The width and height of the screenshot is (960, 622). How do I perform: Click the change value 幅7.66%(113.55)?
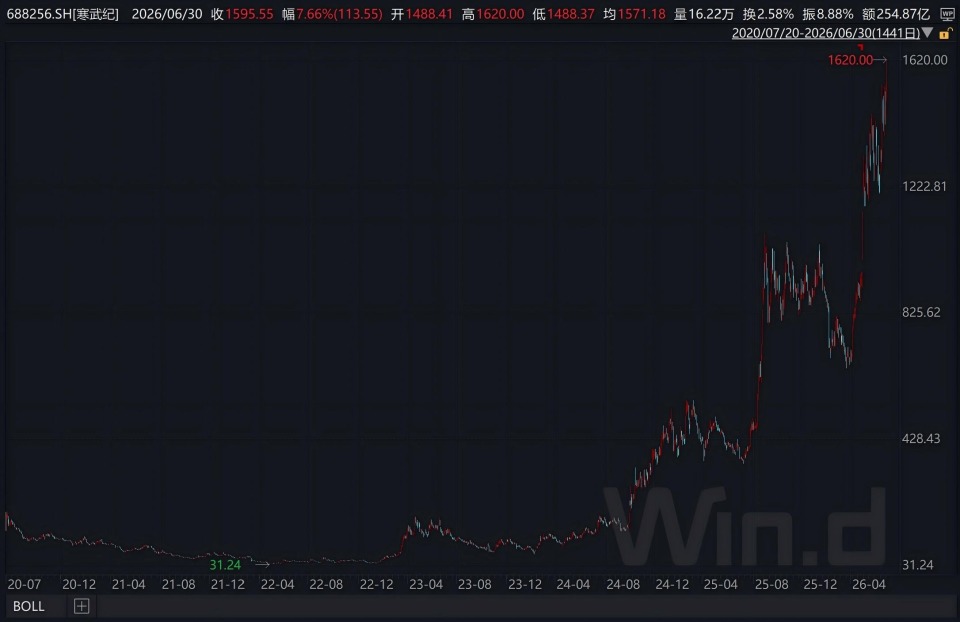point(332,14)
